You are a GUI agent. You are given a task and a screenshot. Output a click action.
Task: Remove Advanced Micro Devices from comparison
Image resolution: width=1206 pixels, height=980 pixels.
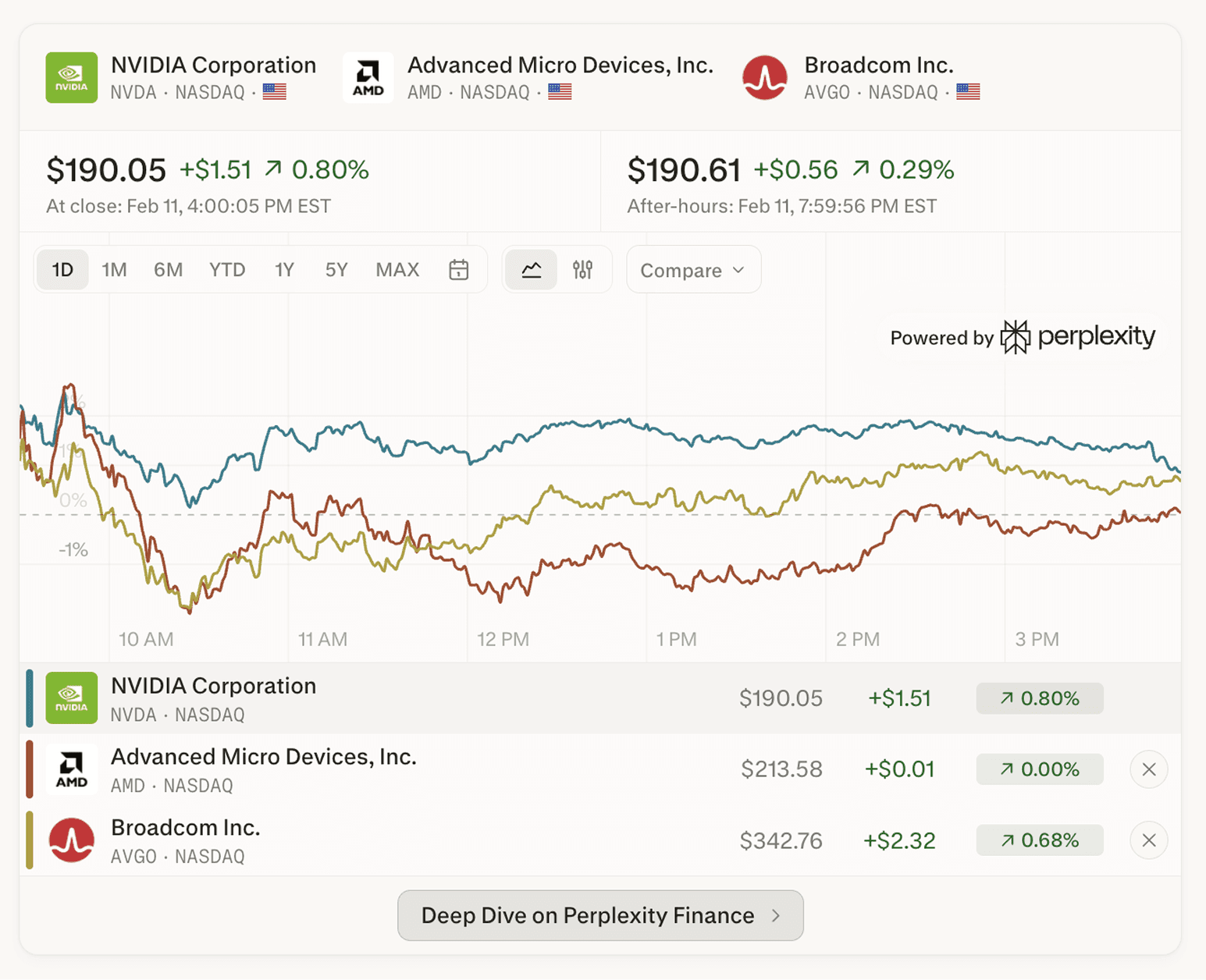click(1149, 769)
